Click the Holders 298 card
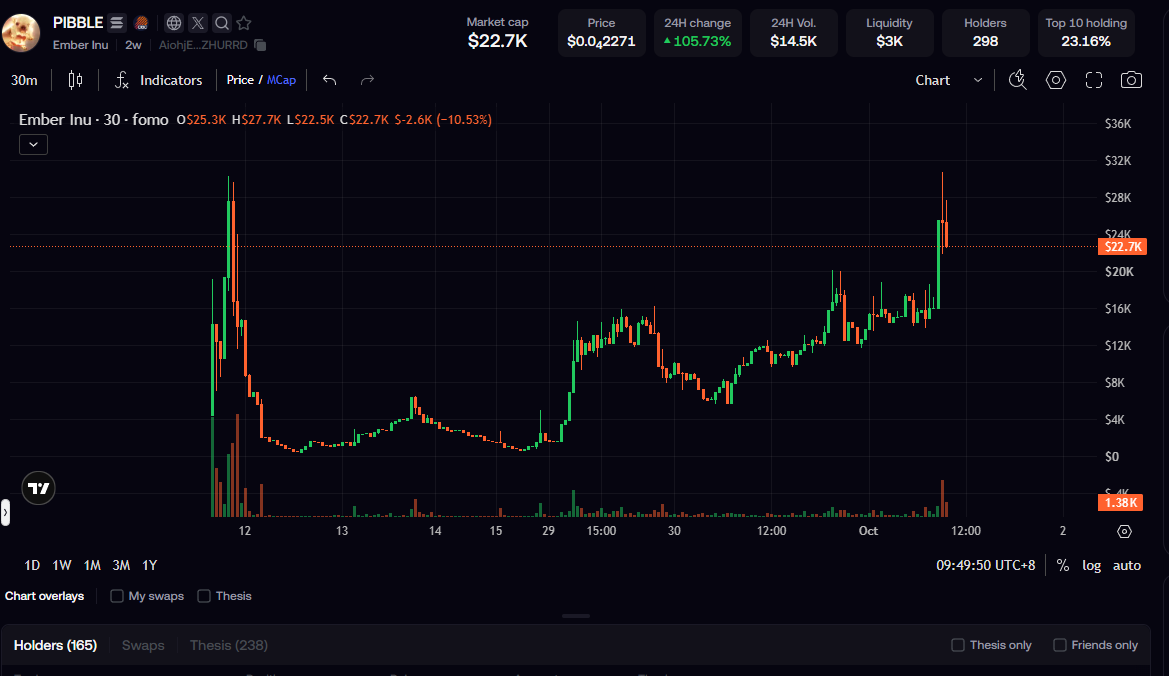This screenshot has width=1169, height=676. tap(986, 33)
